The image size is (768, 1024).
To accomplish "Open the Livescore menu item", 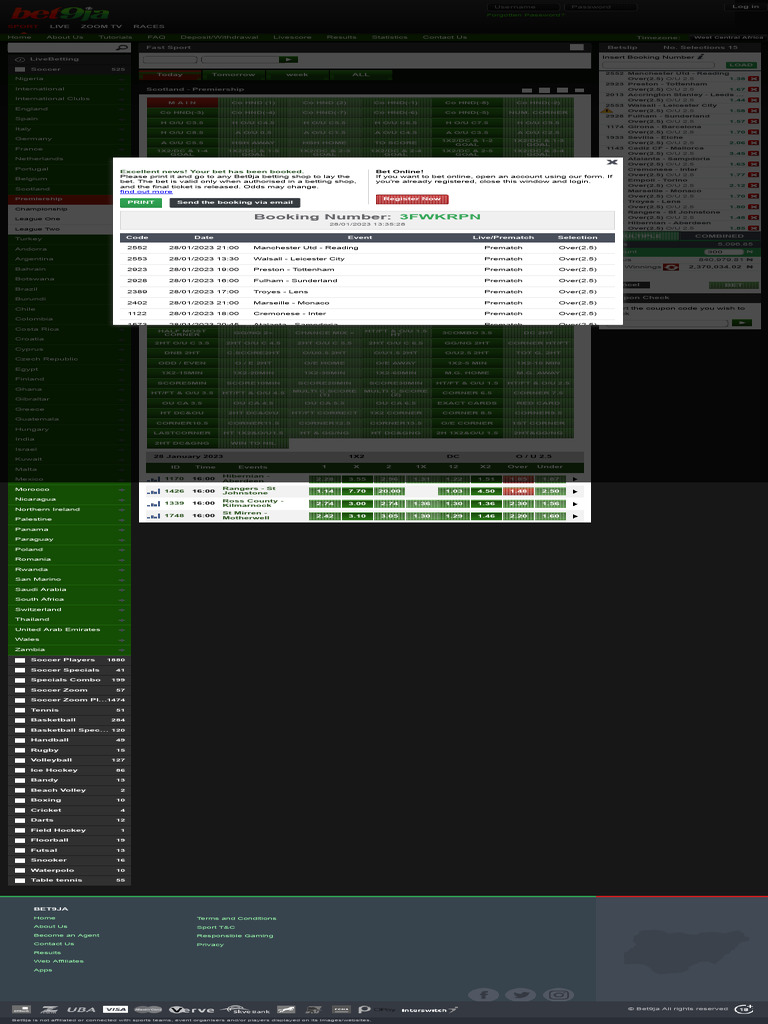I will pyautogui.click(x=292, y=37).
